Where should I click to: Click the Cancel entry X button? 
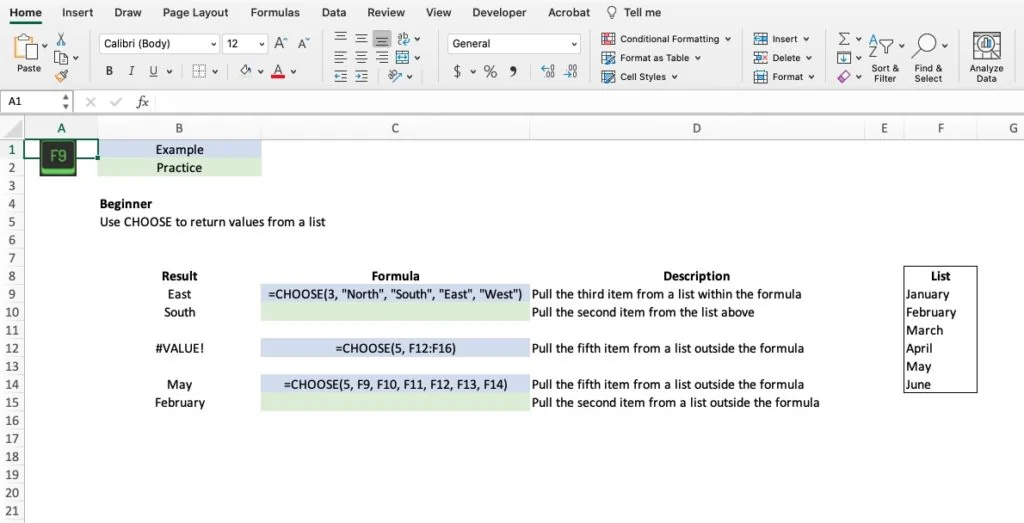pyautogui.click(x=90, y=102)
